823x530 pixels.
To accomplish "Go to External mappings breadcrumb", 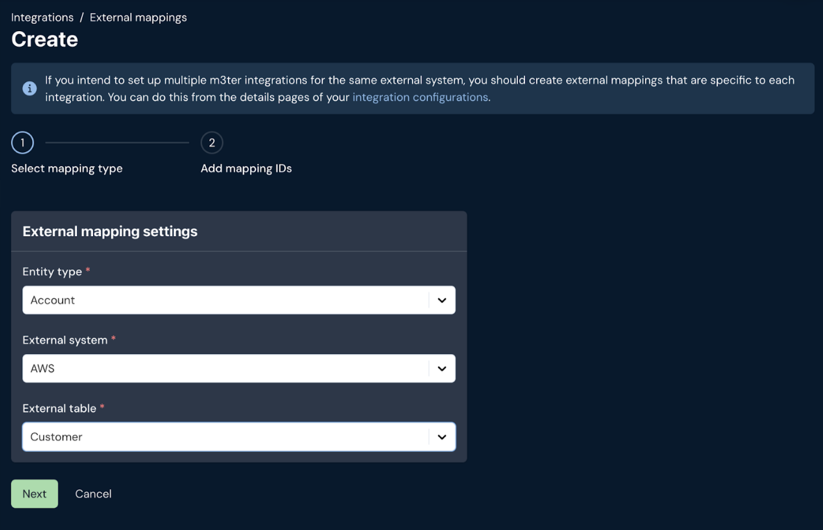I will click(138, 17).
